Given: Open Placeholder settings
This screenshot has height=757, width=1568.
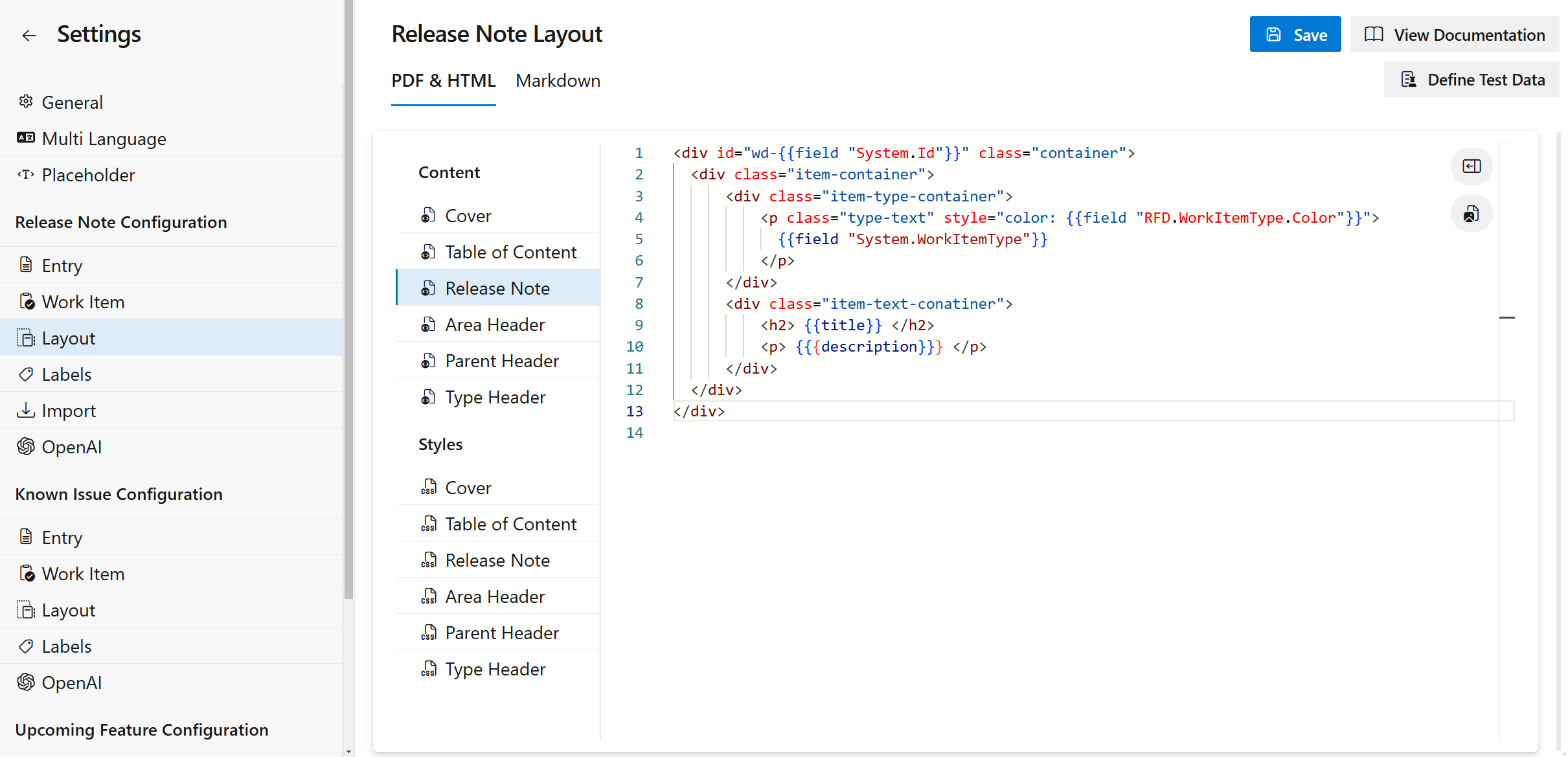Looking at the screenshot, I should [x=88, y=175].
